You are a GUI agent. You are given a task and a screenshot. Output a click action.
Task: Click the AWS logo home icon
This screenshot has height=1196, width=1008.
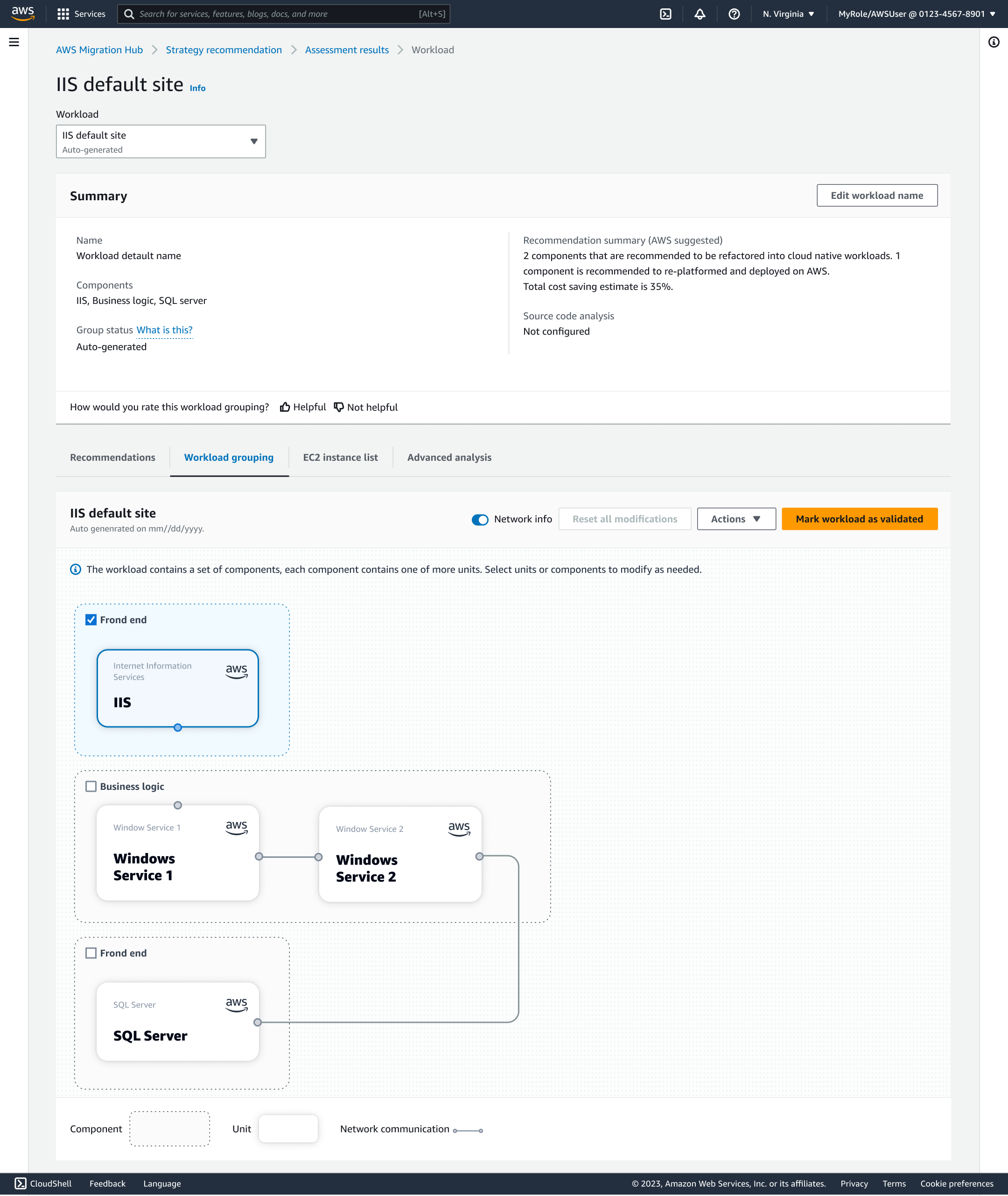(x=23, y=14)
